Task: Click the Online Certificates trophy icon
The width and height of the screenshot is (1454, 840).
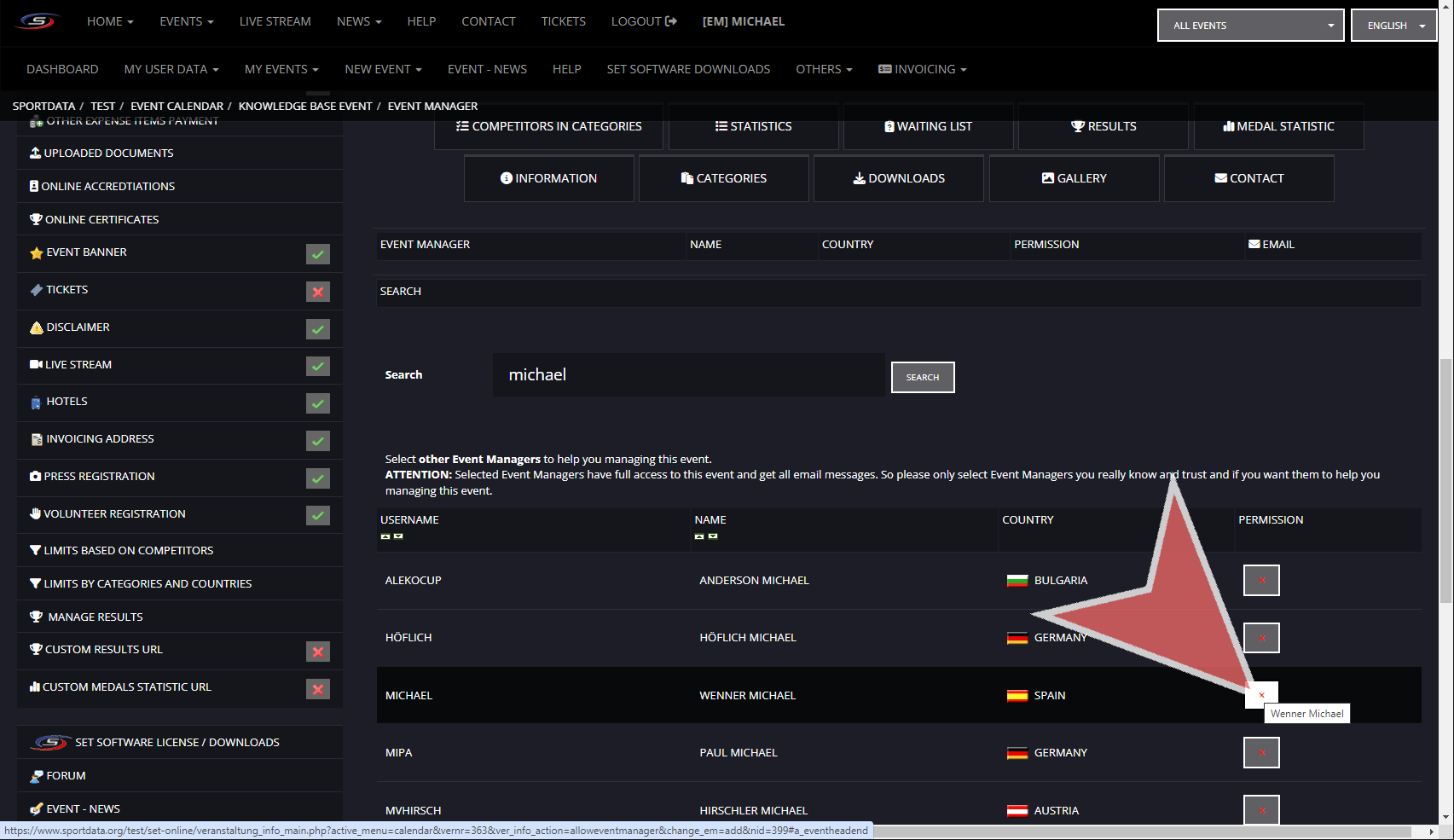Action: point(36,220)
